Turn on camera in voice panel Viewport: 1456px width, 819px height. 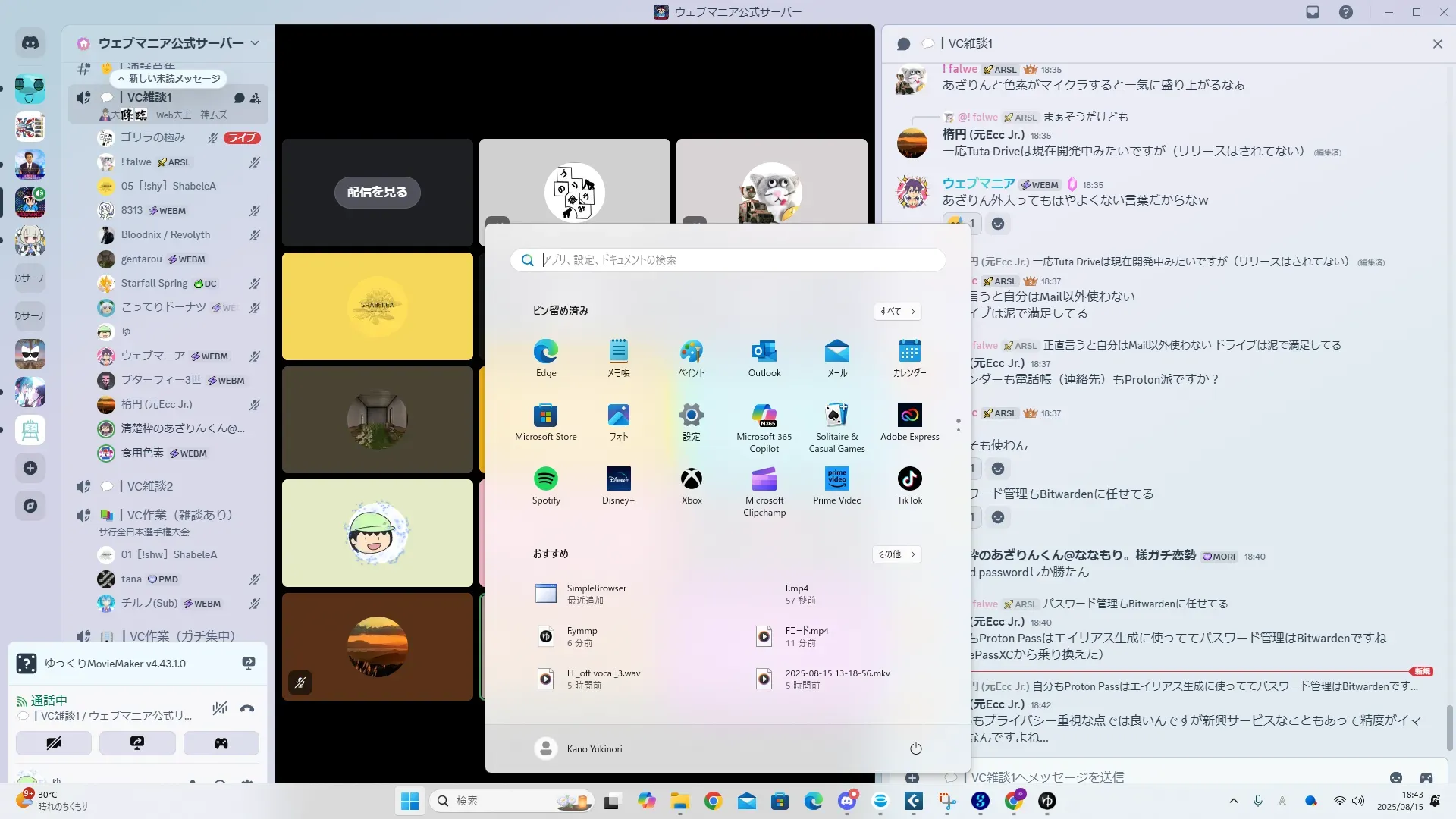[54, 743]
